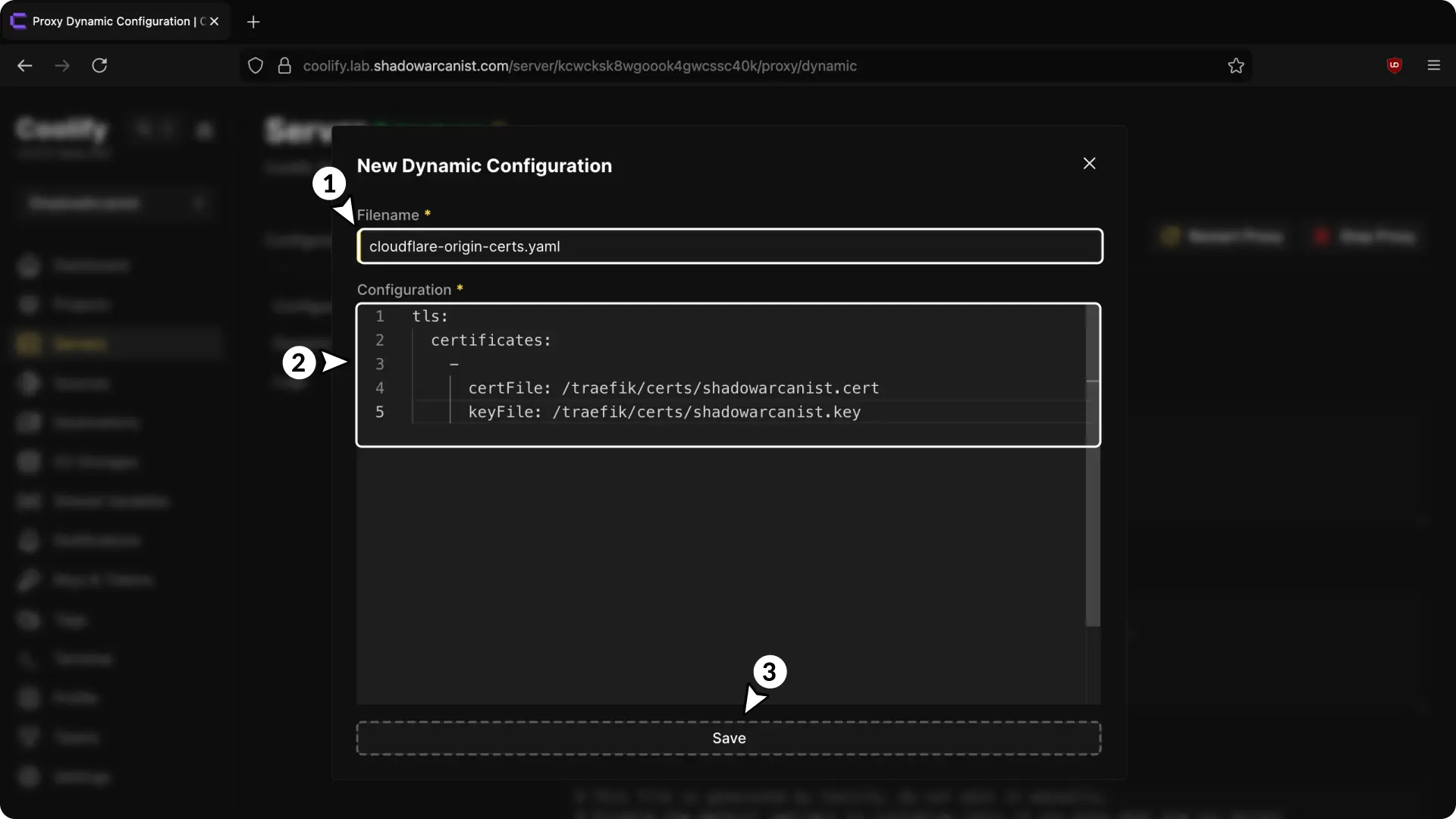Open a new browser tab
The width and height of the screenshot is (1456, 819).
pos(253,22)
